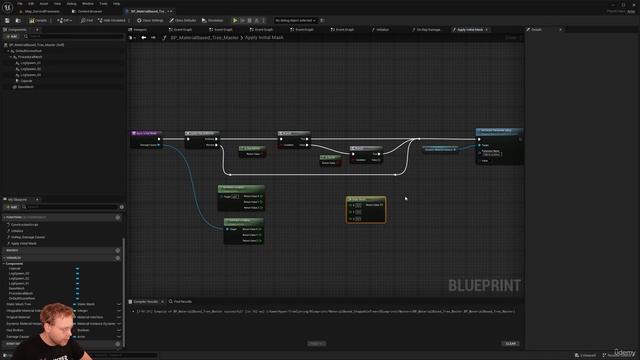Screen dimensions: 640x360
Task: Toggle Hide Unrelated nodes
Action: point(112,20)
